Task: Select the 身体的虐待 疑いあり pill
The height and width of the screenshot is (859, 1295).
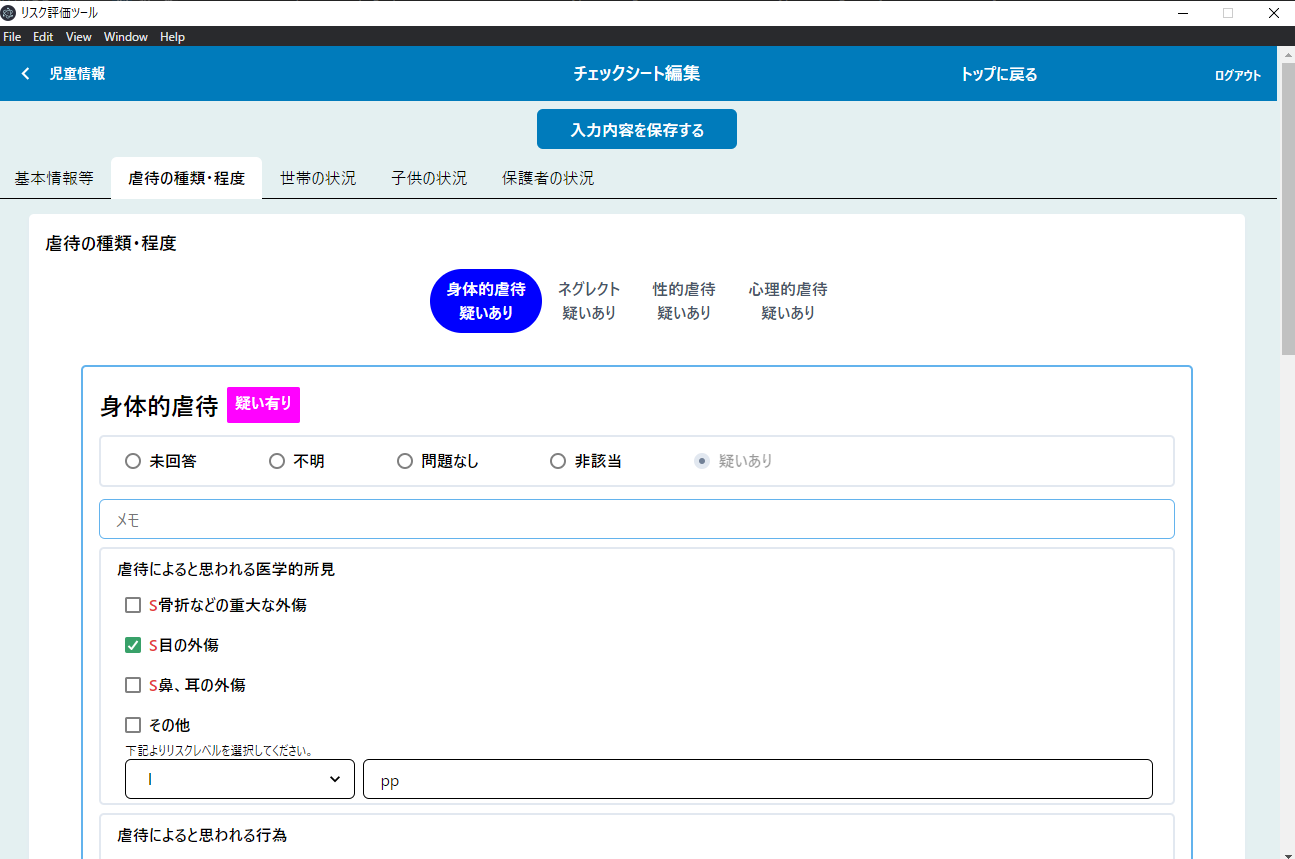Action: click(486, 301)
